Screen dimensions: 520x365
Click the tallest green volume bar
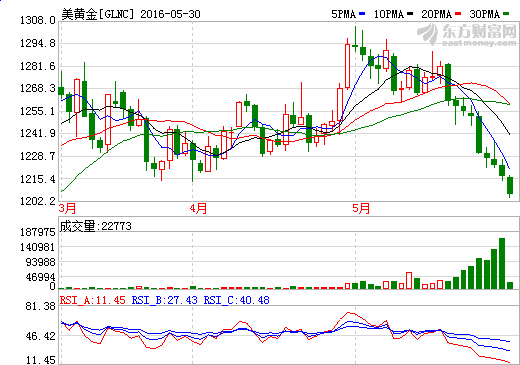[x=502, y=263]
